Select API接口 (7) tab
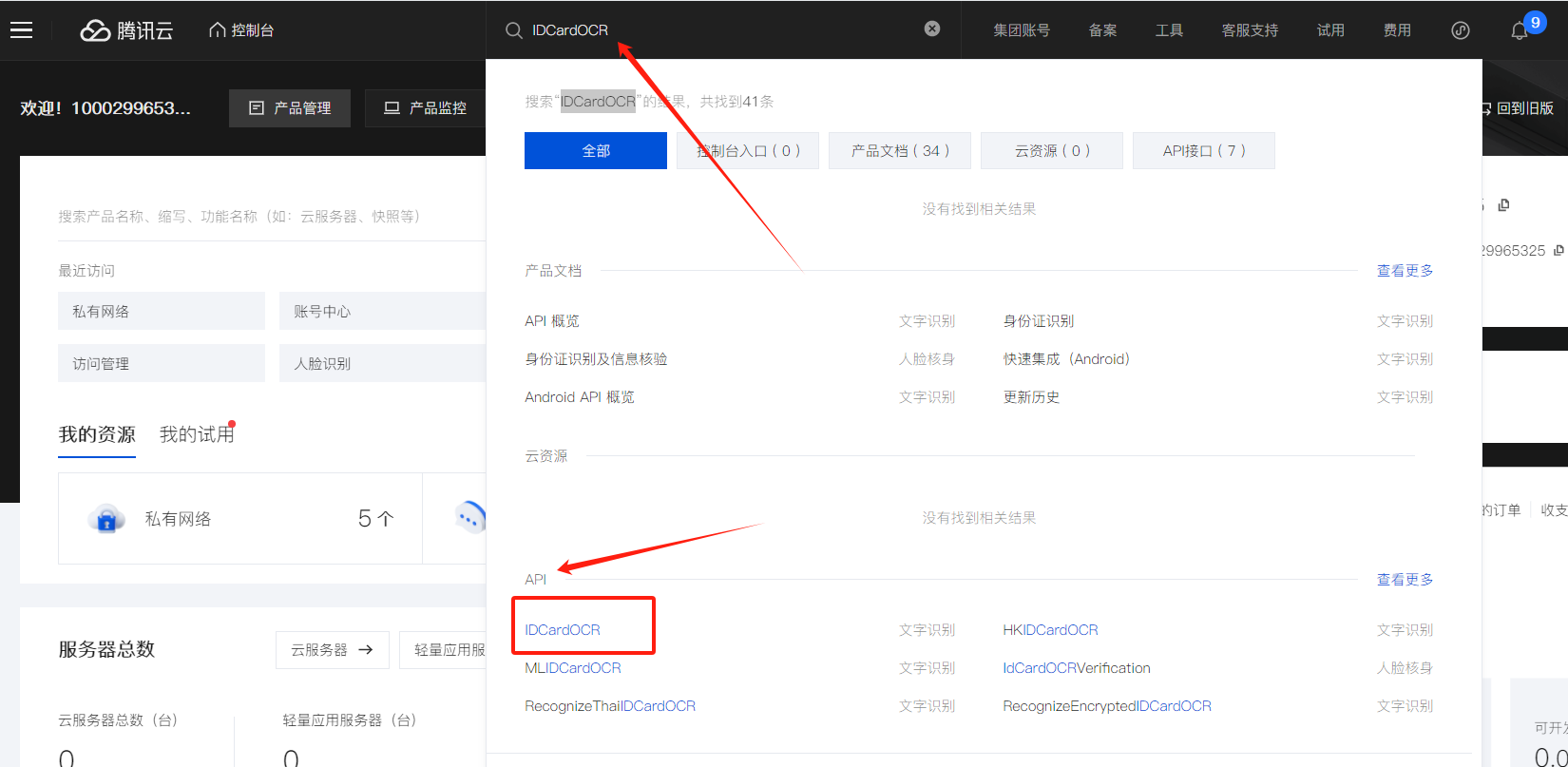This screenshot has width=1568, height=767. [x=1204, y=150]
